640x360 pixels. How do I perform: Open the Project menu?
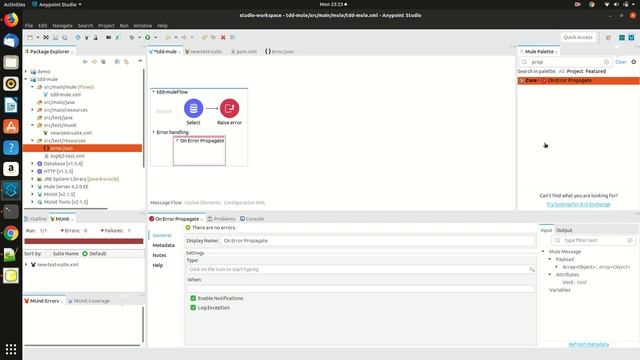pos(106,25)
